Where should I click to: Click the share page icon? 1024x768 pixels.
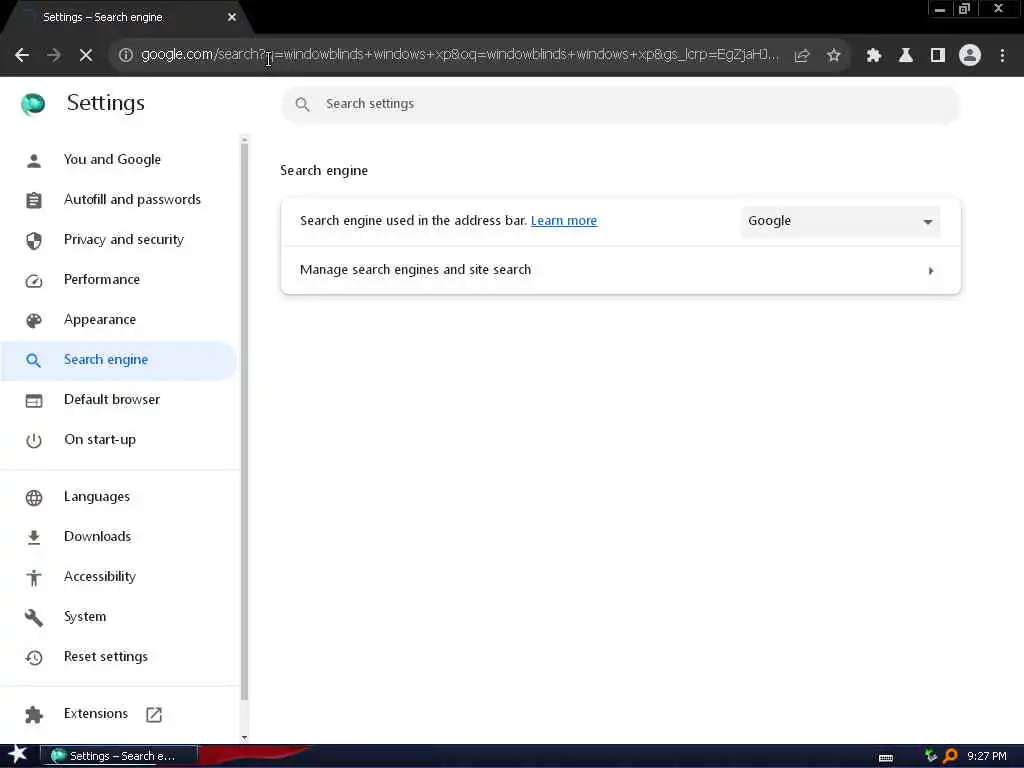pos(802,56)
